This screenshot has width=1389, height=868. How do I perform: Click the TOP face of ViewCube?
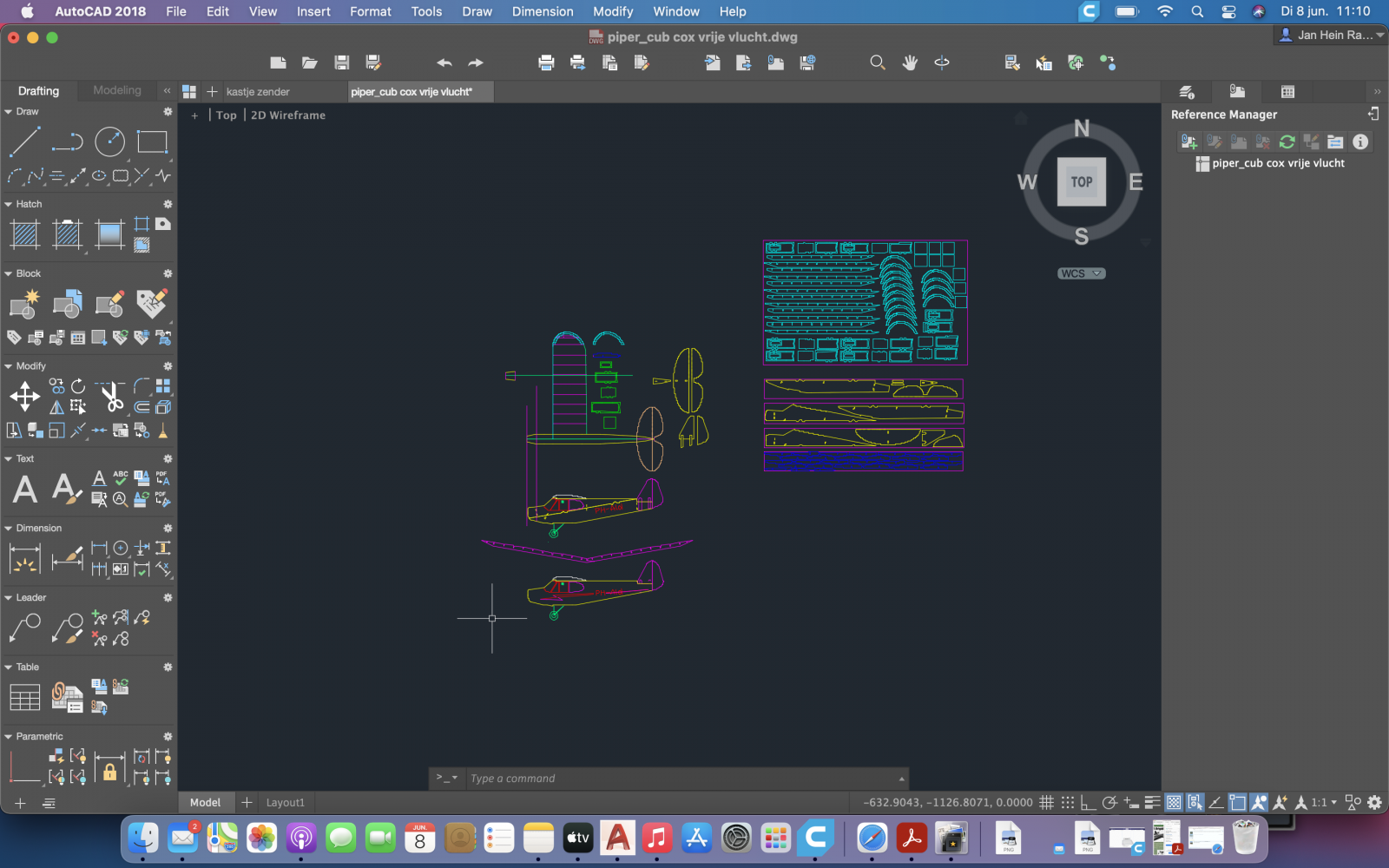[x=1082, y=182]
